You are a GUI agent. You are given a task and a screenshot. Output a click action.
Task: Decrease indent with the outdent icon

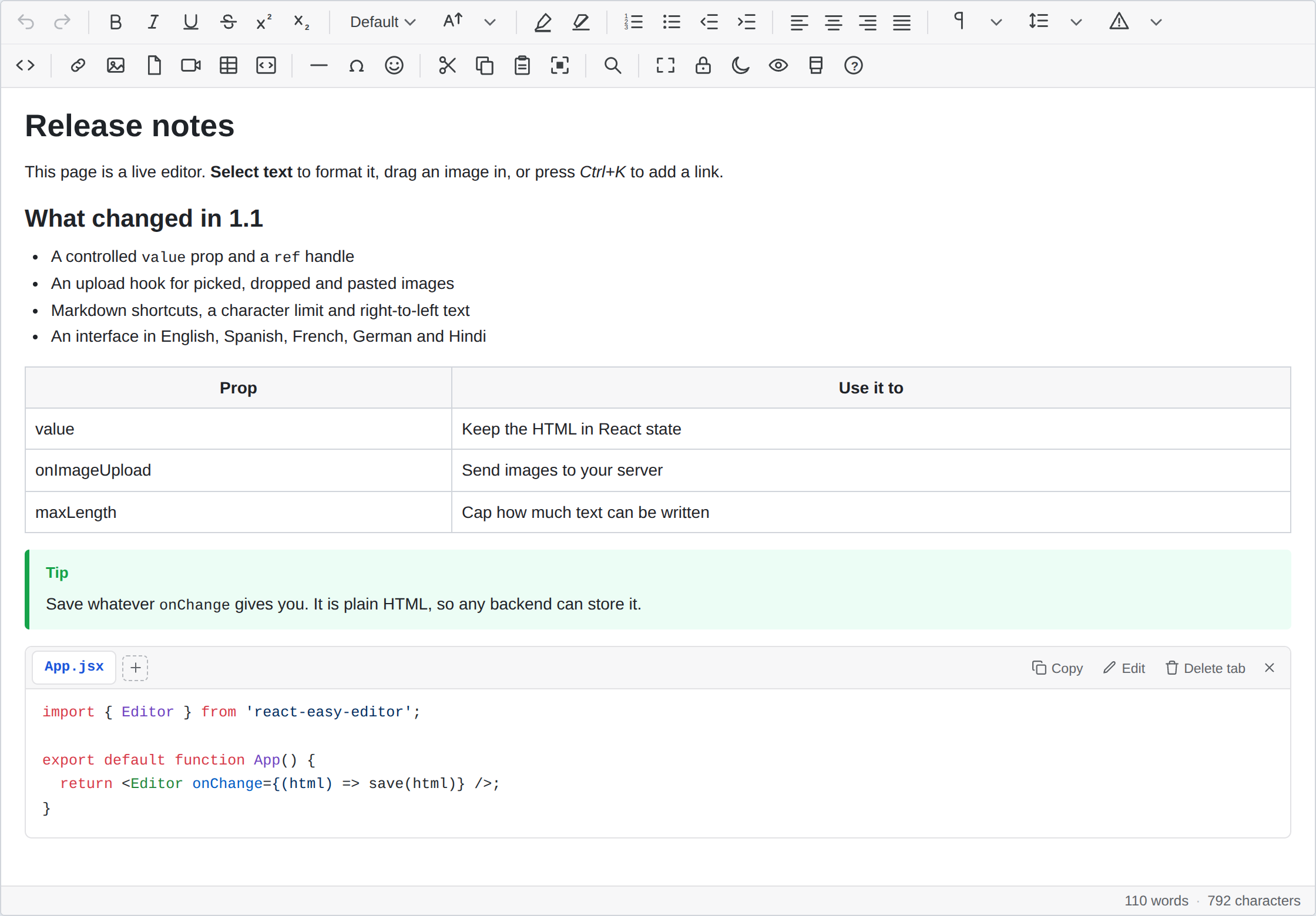coord(709,22)
